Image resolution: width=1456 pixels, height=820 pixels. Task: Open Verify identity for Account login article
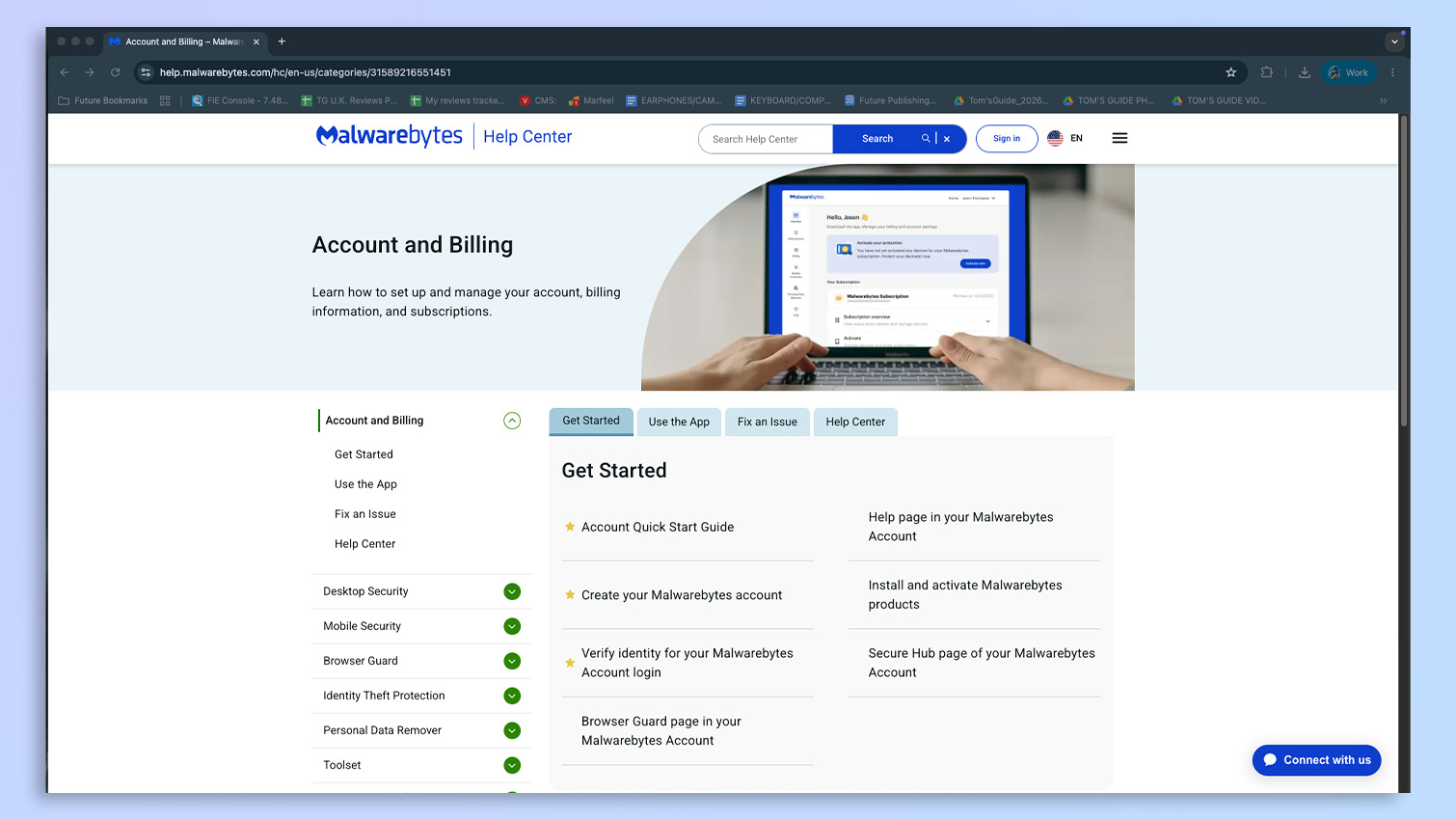point(688,663)
